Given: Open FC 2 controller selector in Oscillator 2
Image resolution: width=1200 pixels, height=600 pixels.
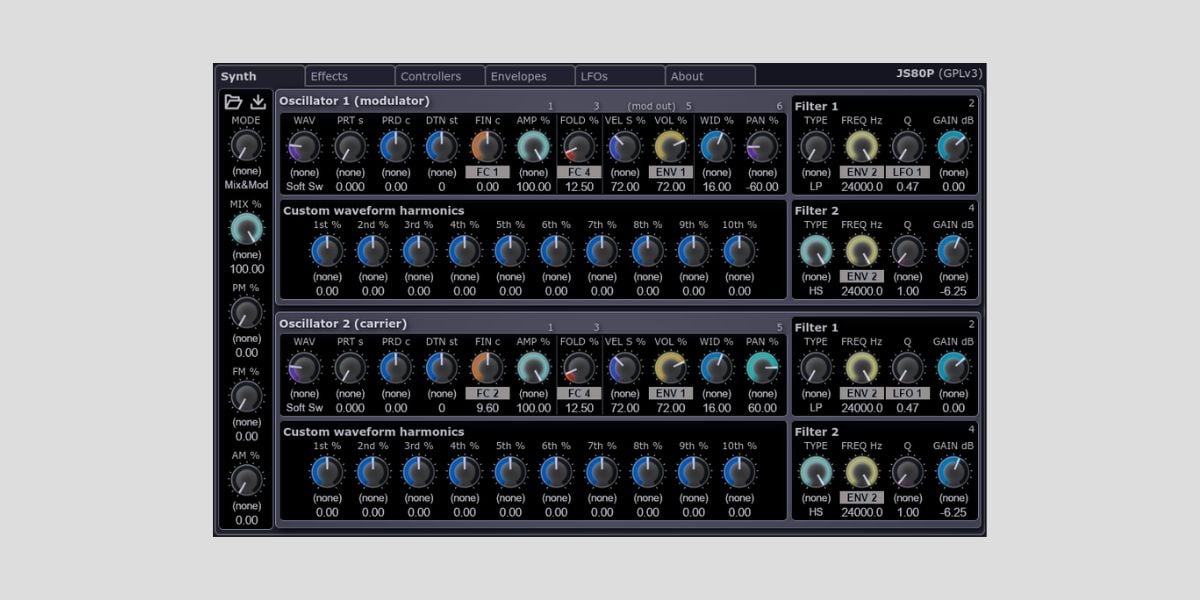Looking at the screenshot, I should pos(487,393).
